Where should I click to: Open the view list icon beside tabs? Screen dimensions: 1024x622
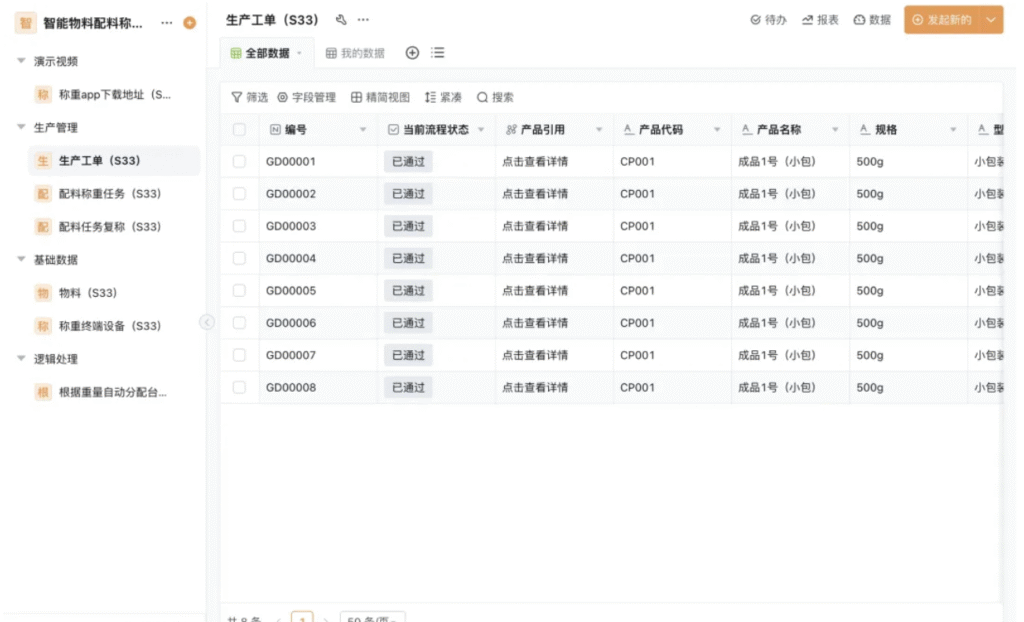[438, 53]
